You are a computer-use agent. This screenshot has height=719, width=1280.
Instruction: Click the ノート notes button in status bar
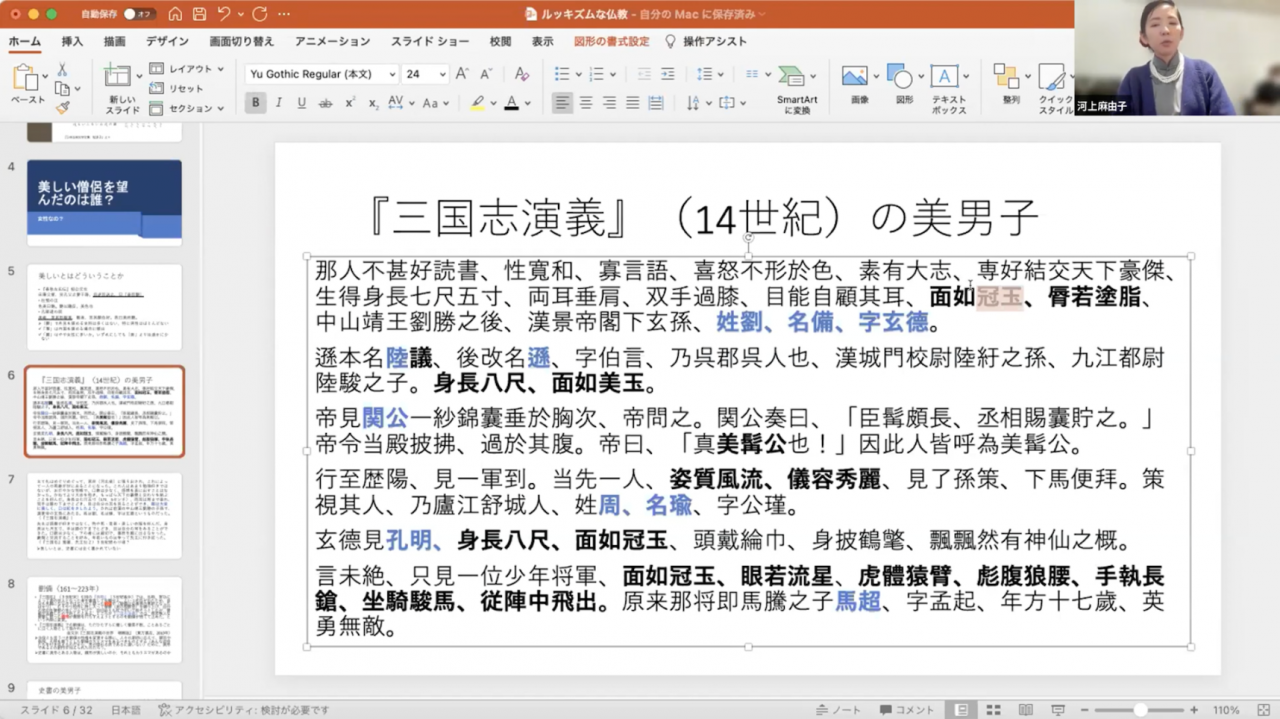[x=838, y=710]
